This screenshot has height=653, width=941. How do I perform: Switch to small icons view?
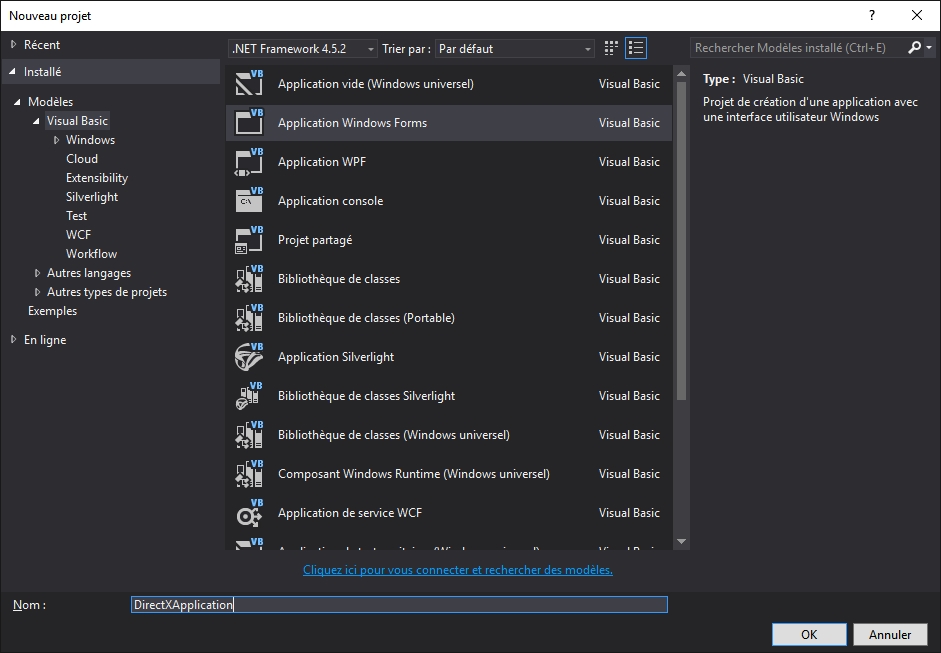click(x=611, y=48)
